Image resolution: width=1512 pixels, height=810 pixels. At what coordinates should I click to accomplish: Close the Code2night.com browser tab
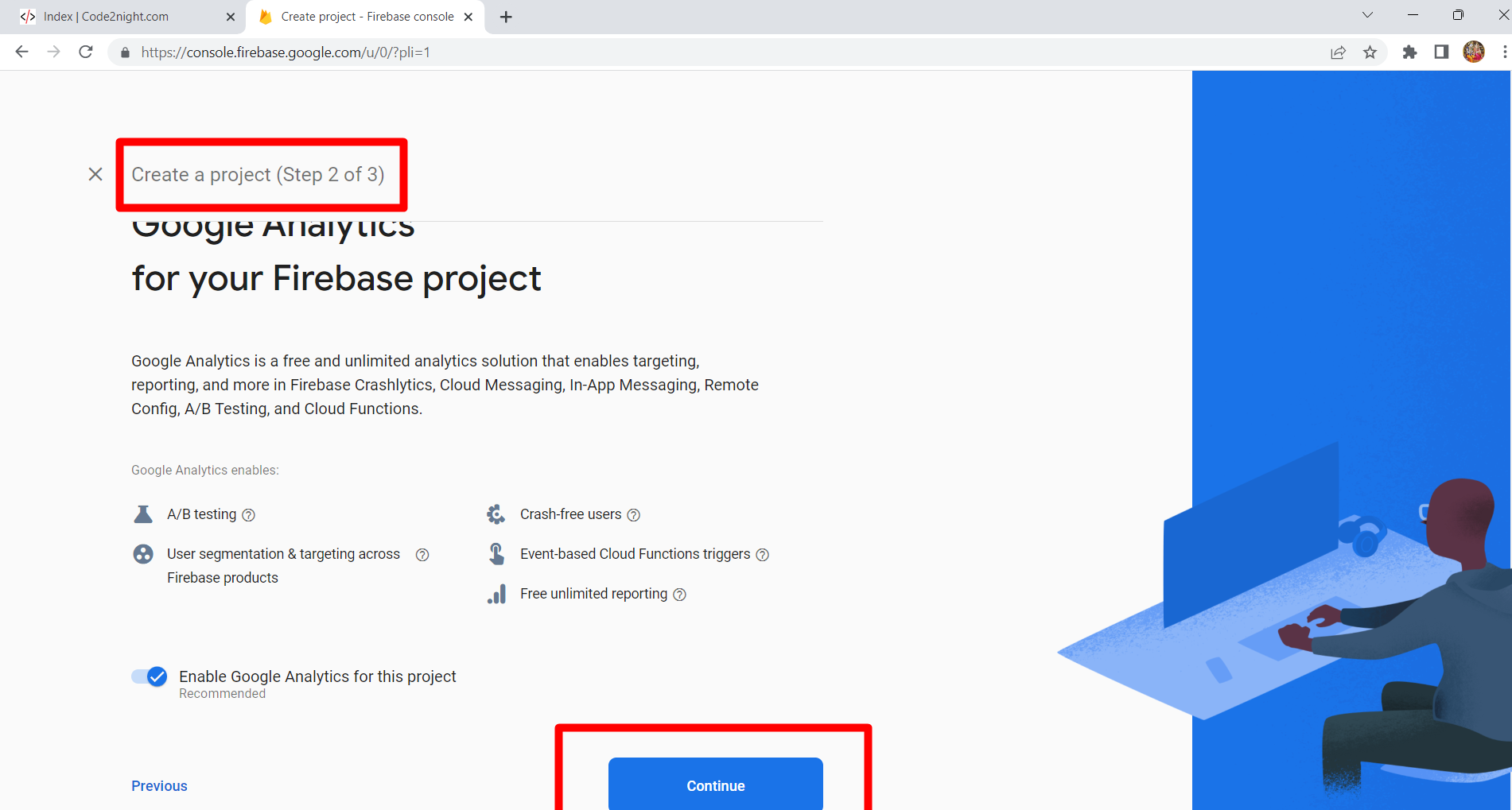231,17
